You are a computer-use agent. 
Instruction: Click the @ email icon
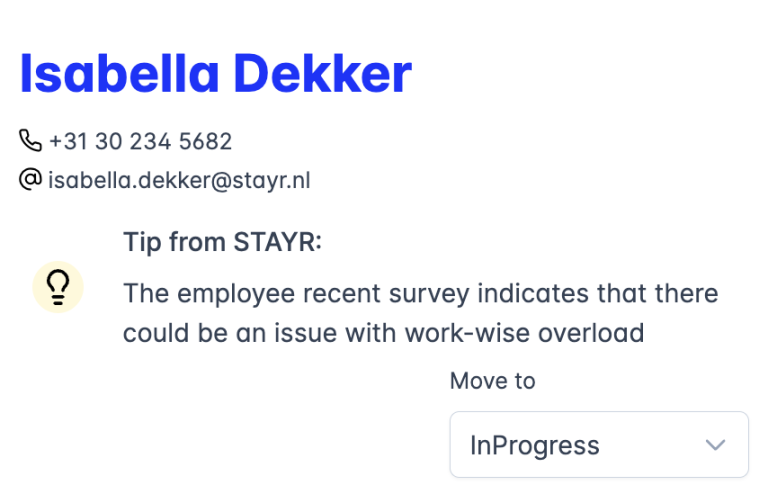[x=30, y=179]
